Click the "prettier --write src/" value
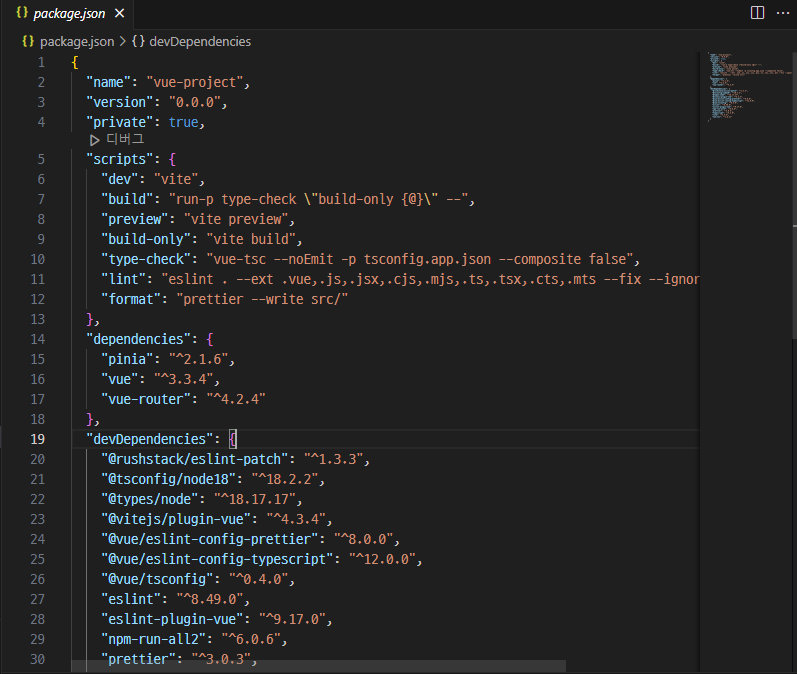Viewport: 797px width, 674px height. click(262, 299)
